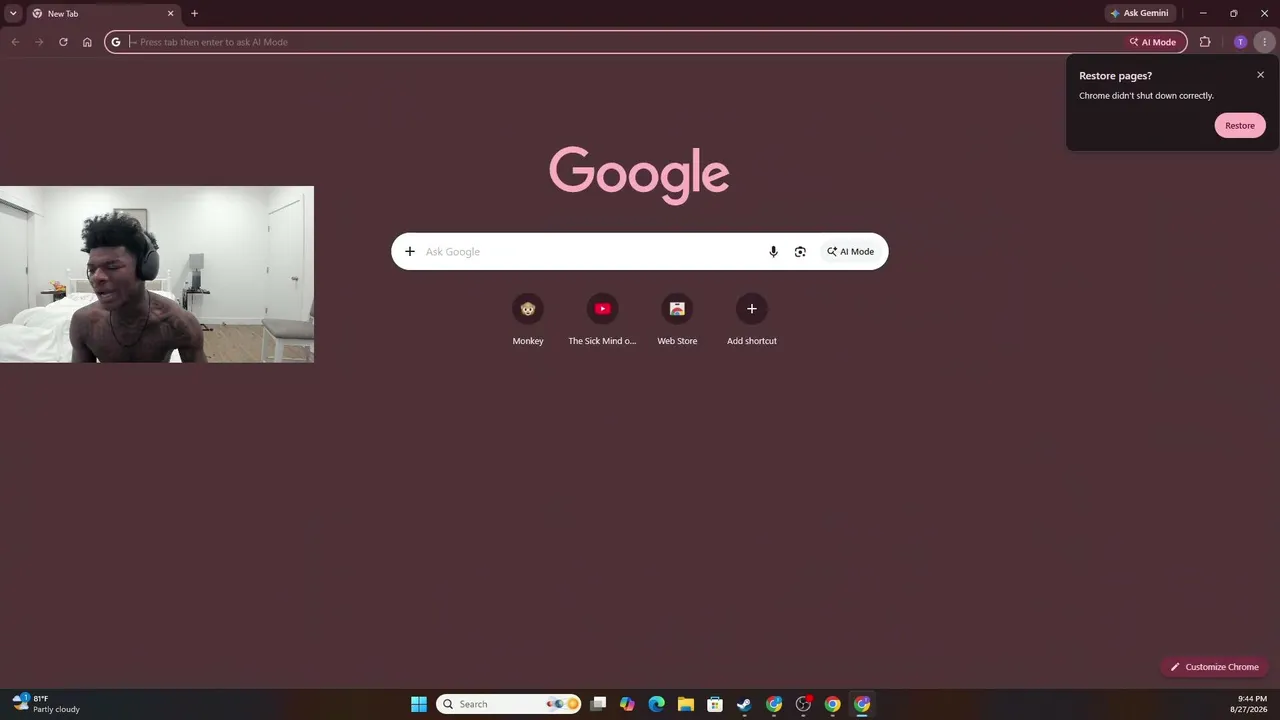Click the Google logo
Viewport: 1280px width, 720px height.
click(x=639, y=175)
